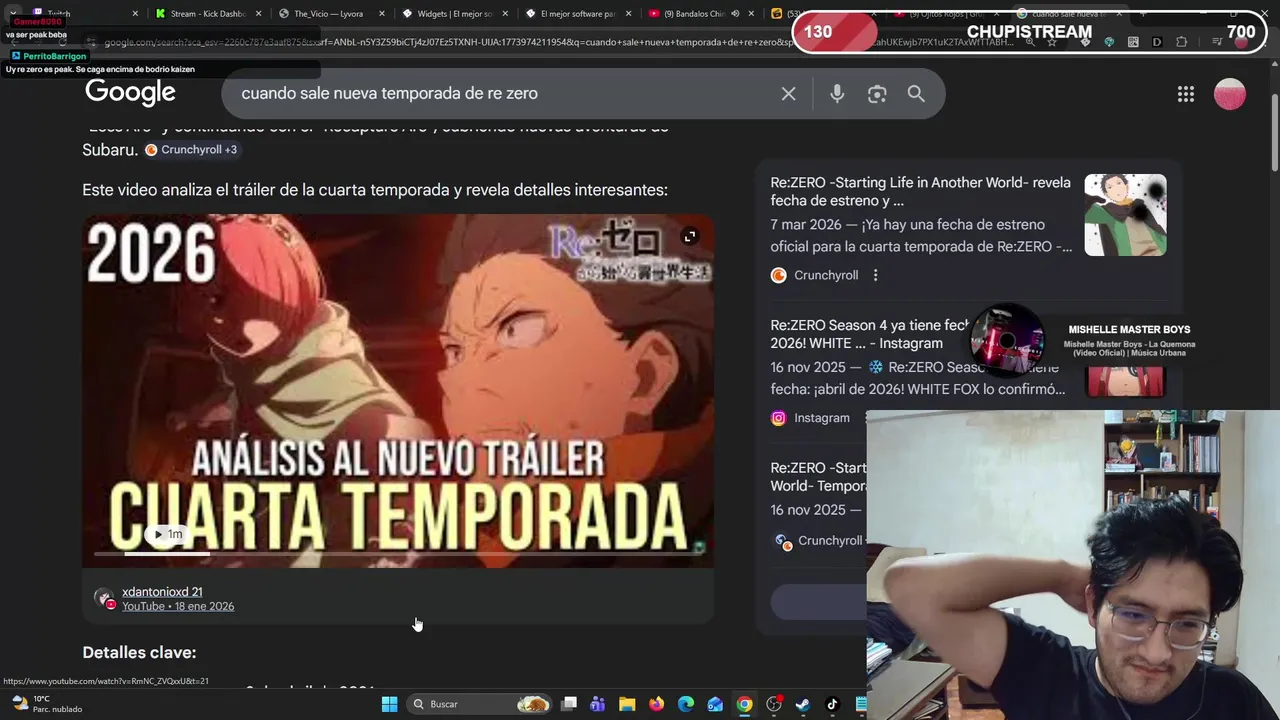Open the Google apps grid
1280x720 pixels.
coord(1186,94)
